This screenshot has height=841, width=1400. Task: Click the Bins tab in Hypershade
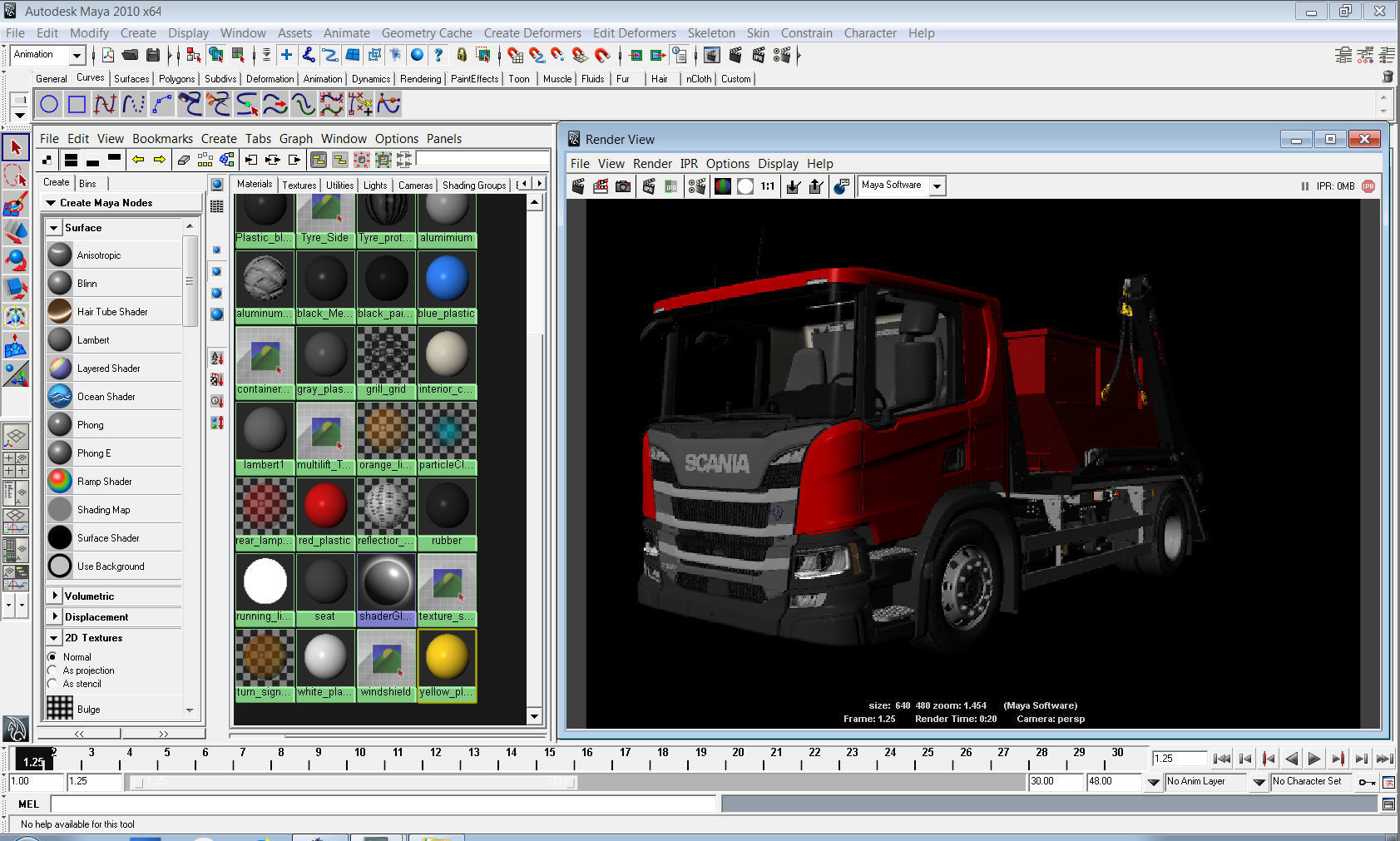(x=87, y=184)
